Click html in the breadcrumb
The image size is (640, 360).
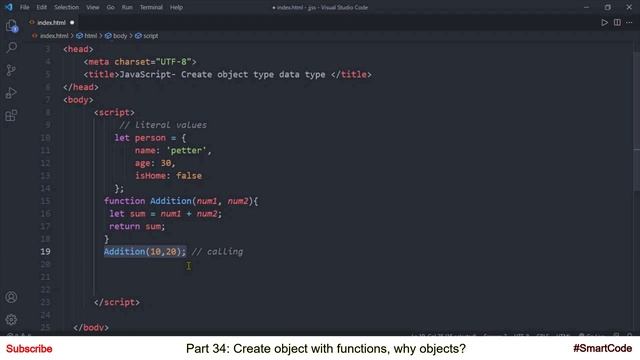pos(91,36)
